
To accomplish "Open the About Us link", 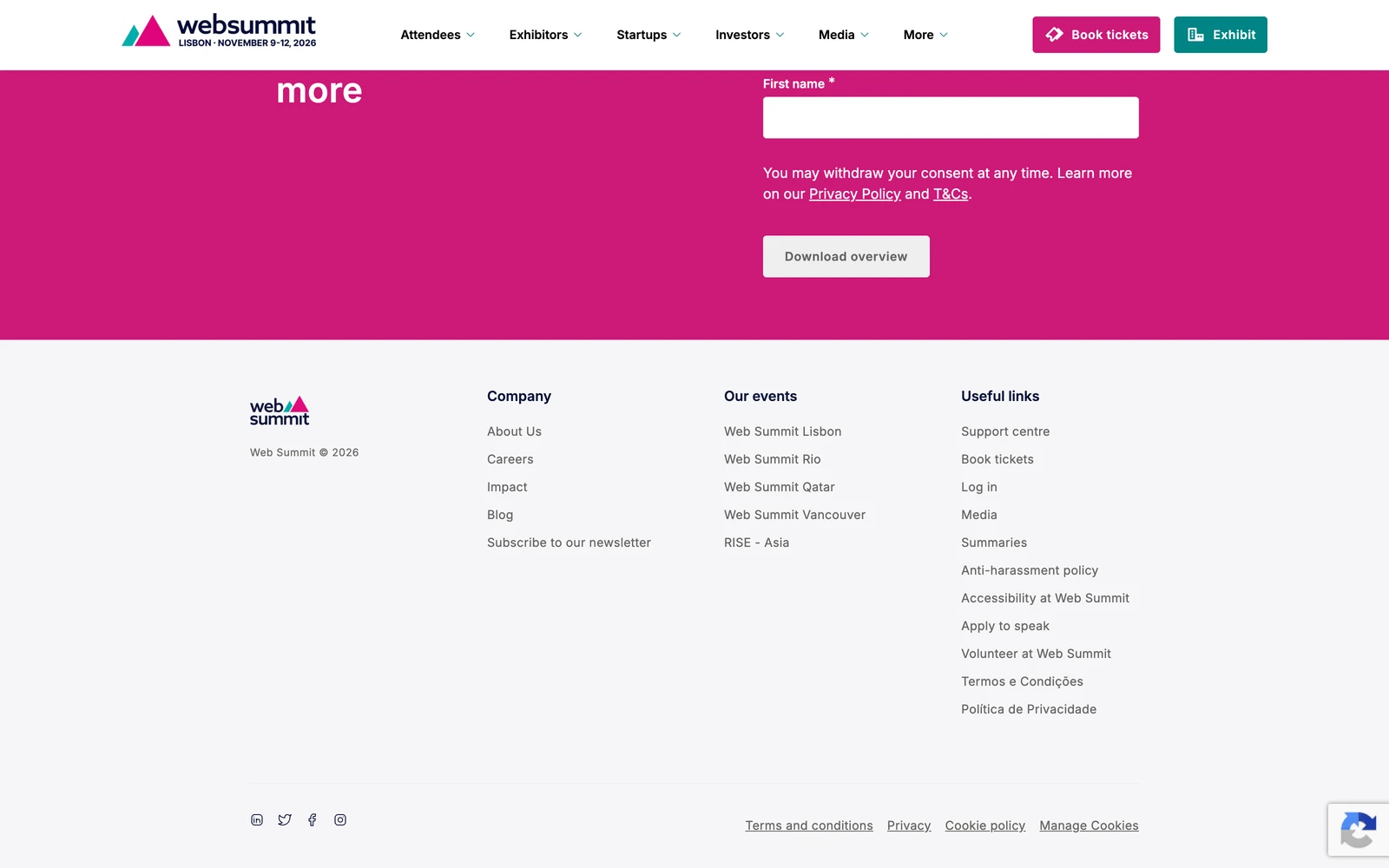I will point(514,431).
